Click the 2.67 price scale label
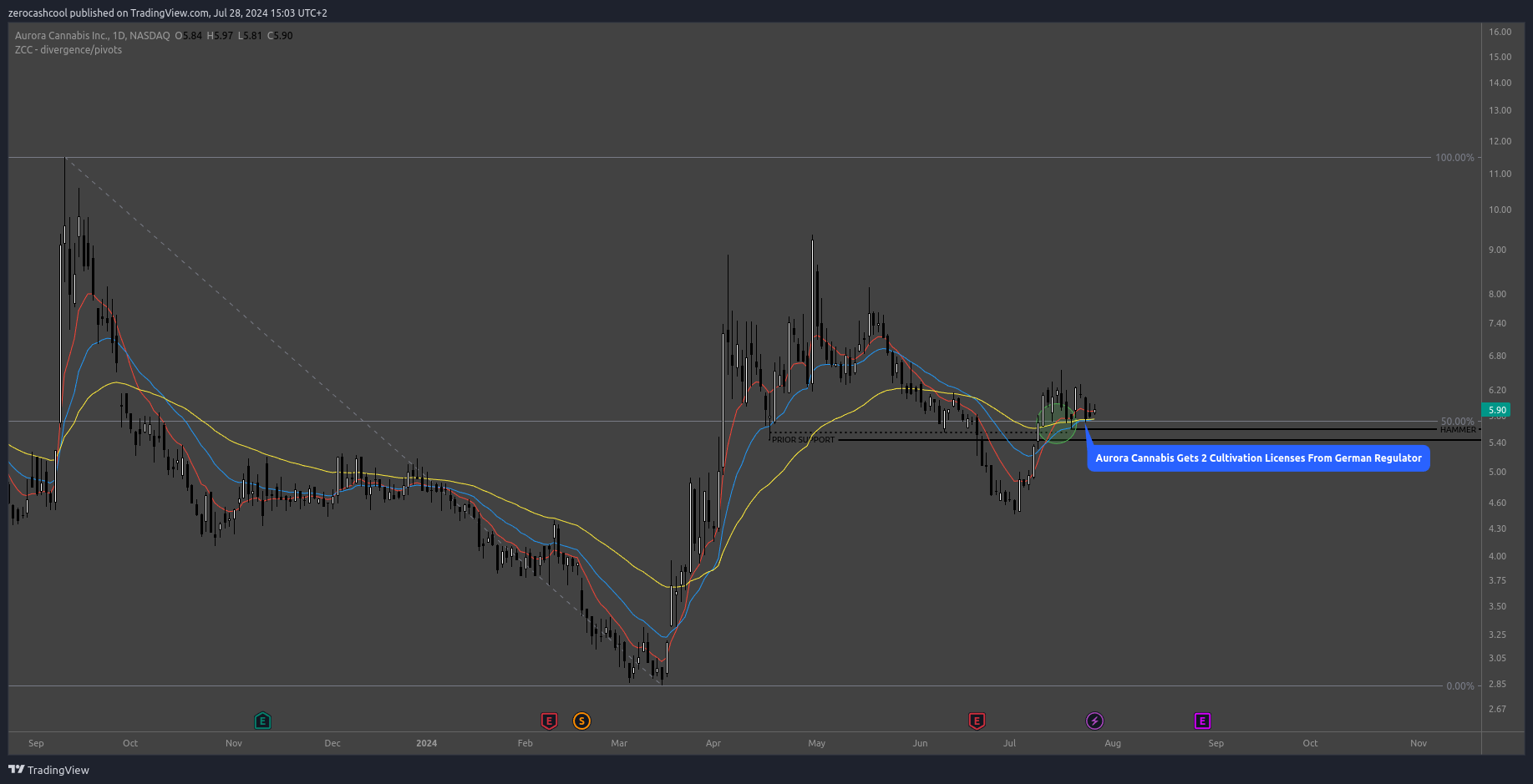 (1497, 709)
